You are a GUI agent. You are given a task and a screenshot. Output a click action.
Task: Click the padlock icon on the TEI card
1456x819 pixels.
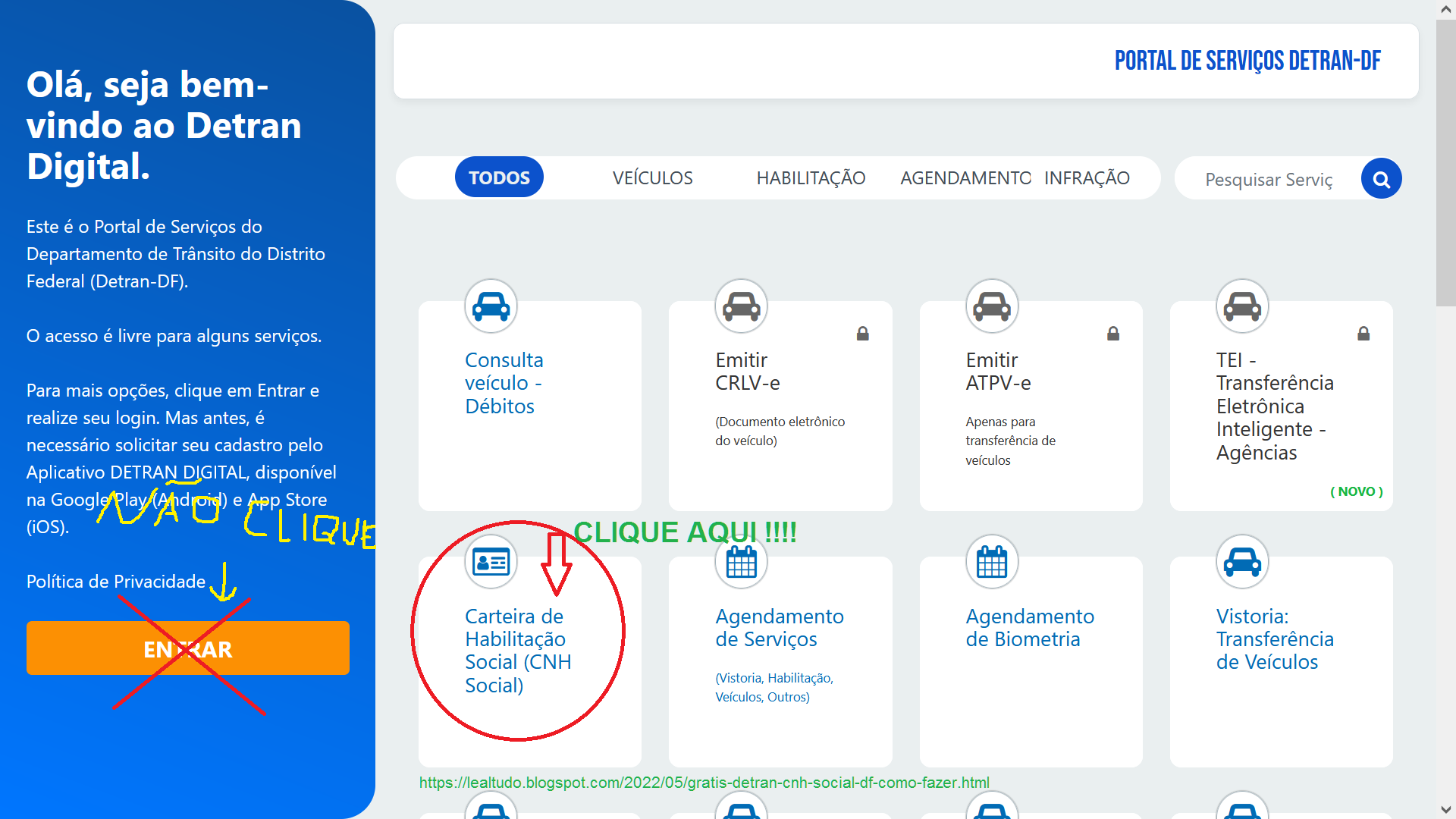point(1363,334)
